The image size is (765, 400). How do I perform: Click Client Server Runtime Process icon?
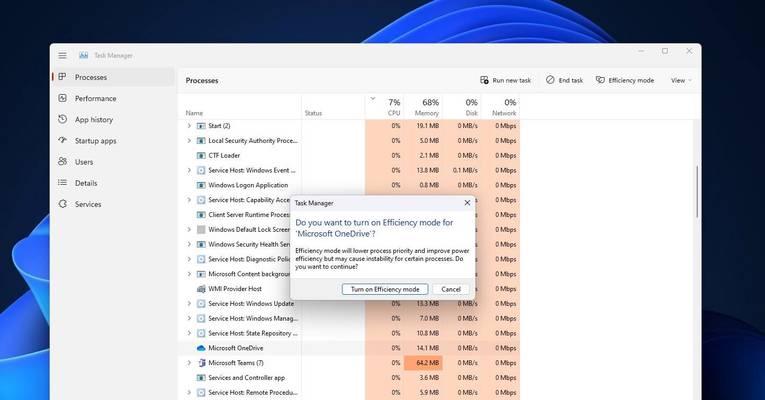pyautogui.click(x=201, y=215)
